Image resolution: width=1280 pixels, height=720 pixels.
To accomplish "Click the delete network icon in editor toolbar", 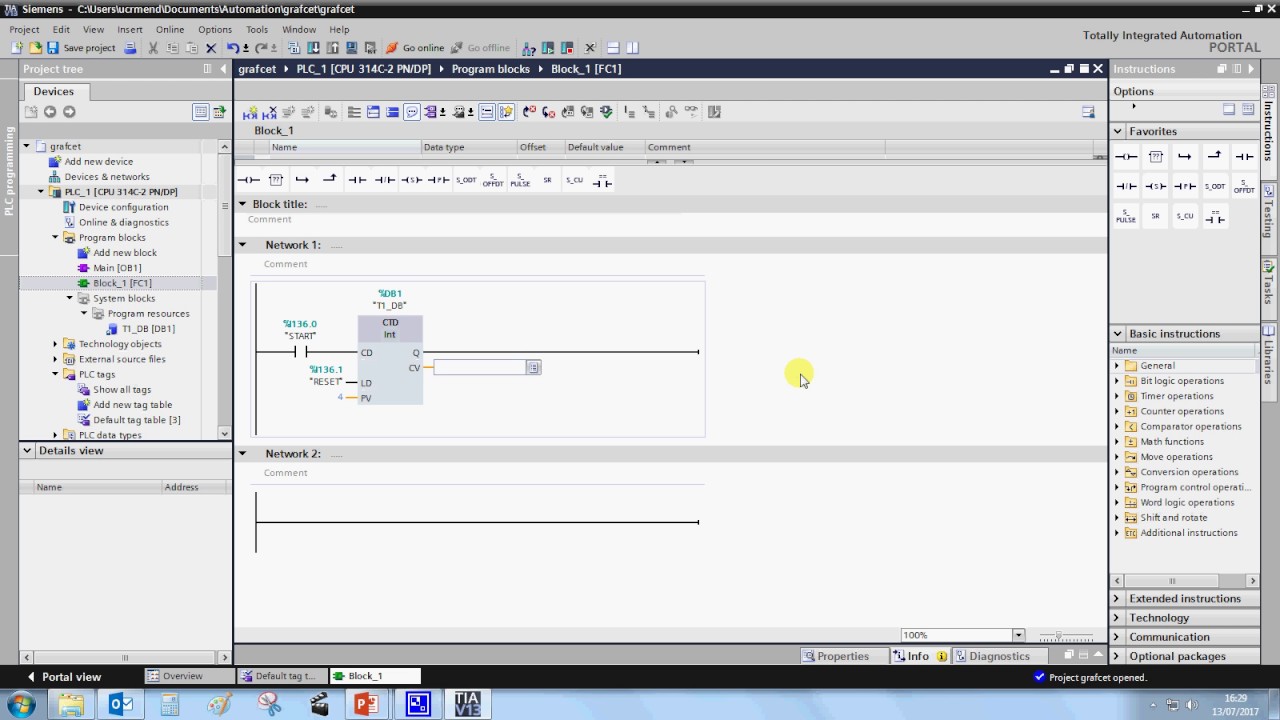I will (270, 112).
